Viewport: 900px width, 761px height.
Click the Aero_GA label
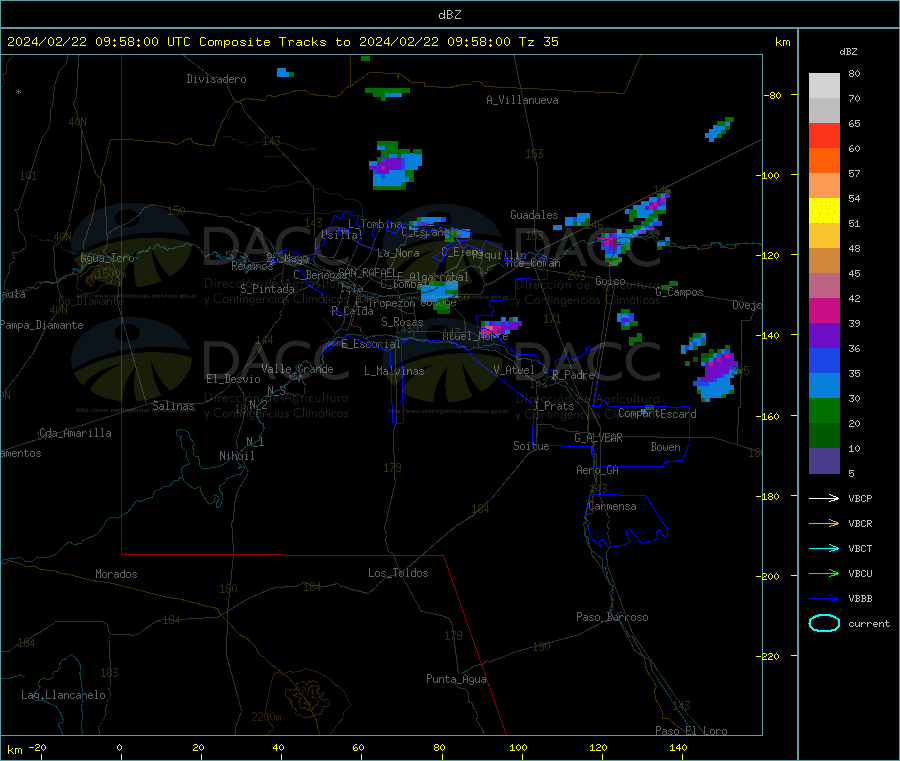598,470
